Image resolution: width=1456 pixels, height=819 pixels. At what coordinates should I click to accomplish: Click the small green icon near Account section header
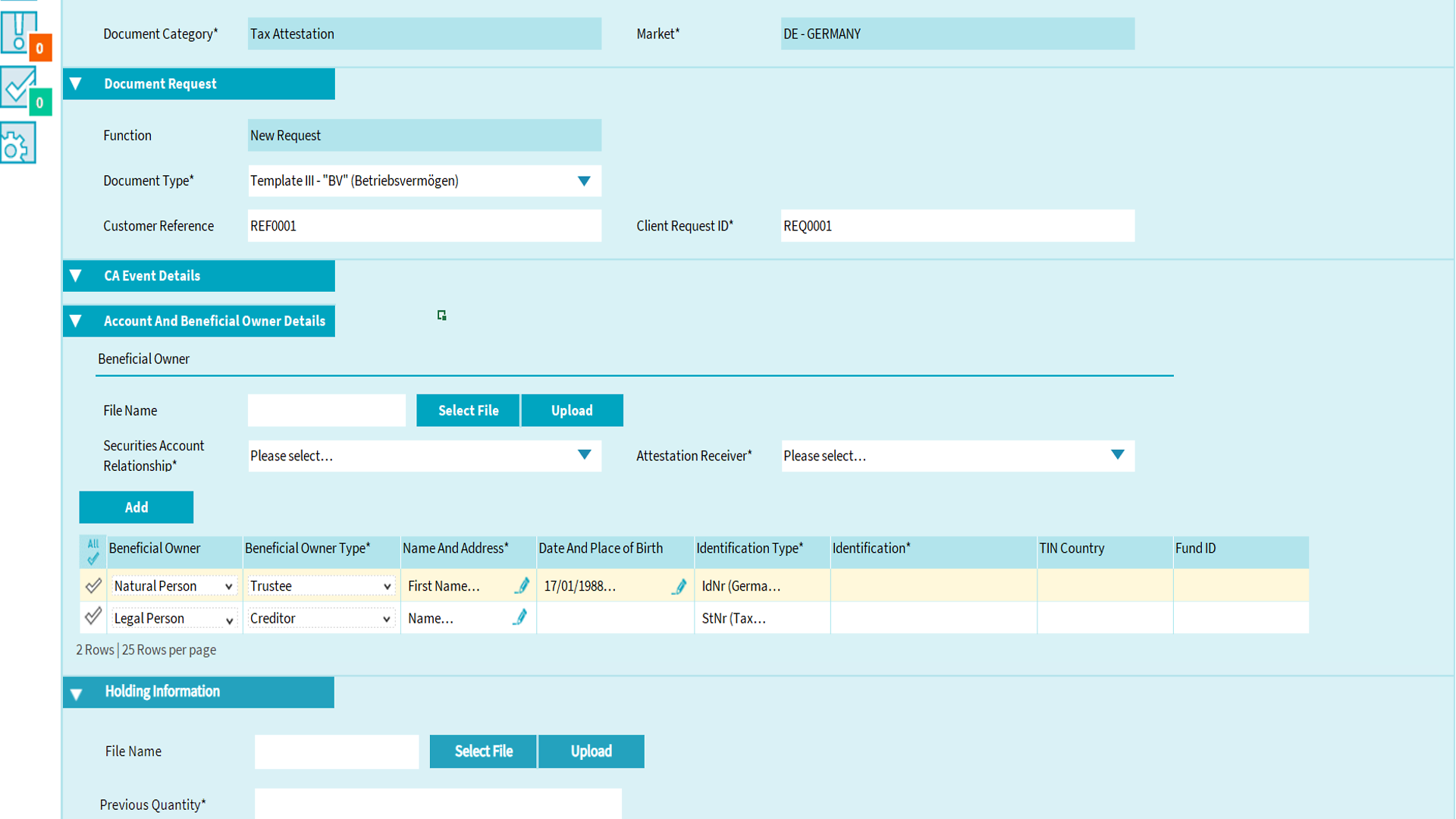pyautogui.click(x=441, y=315)
